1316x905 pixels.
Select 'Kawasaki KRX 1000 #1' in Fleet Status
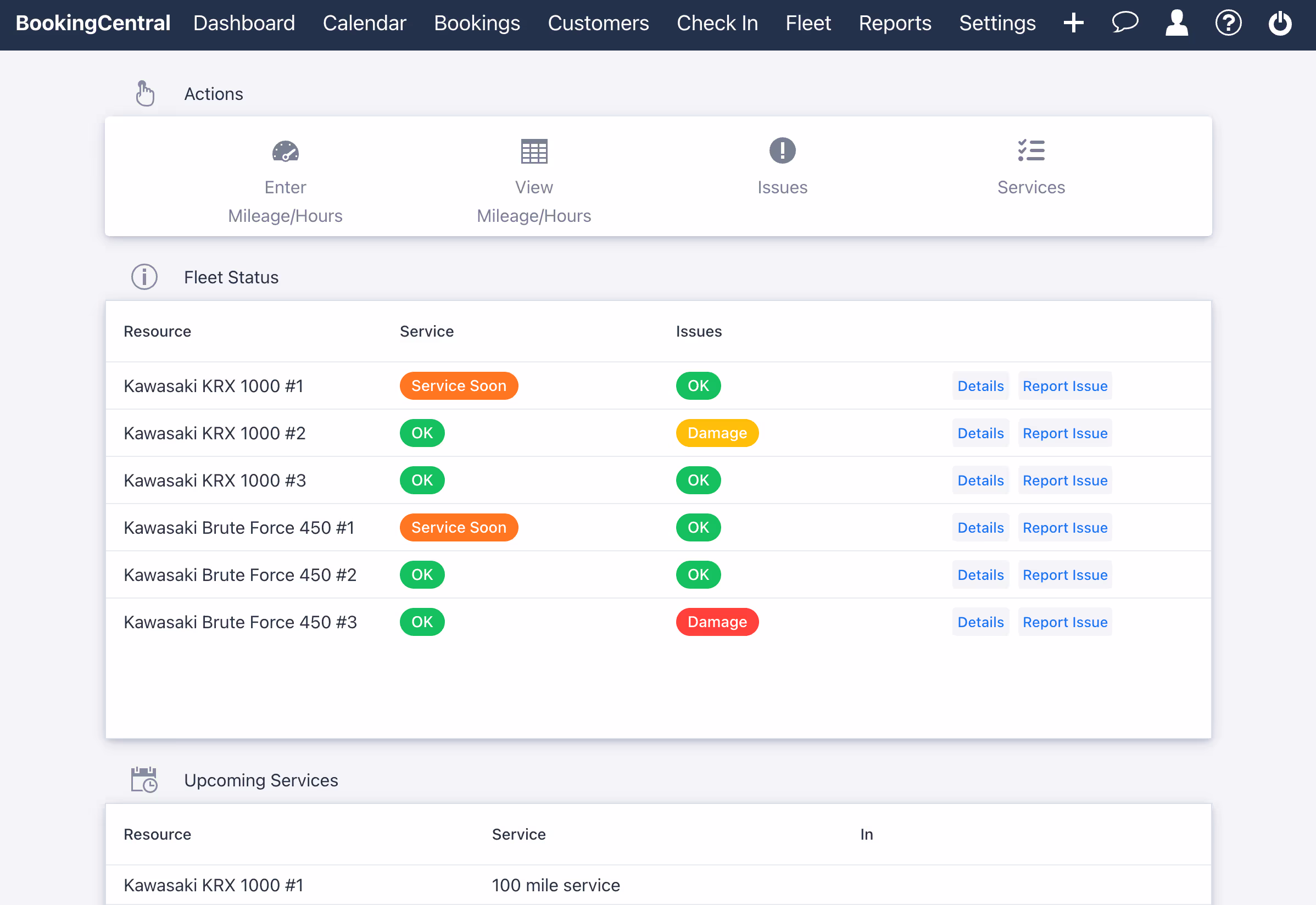[213, 386]
